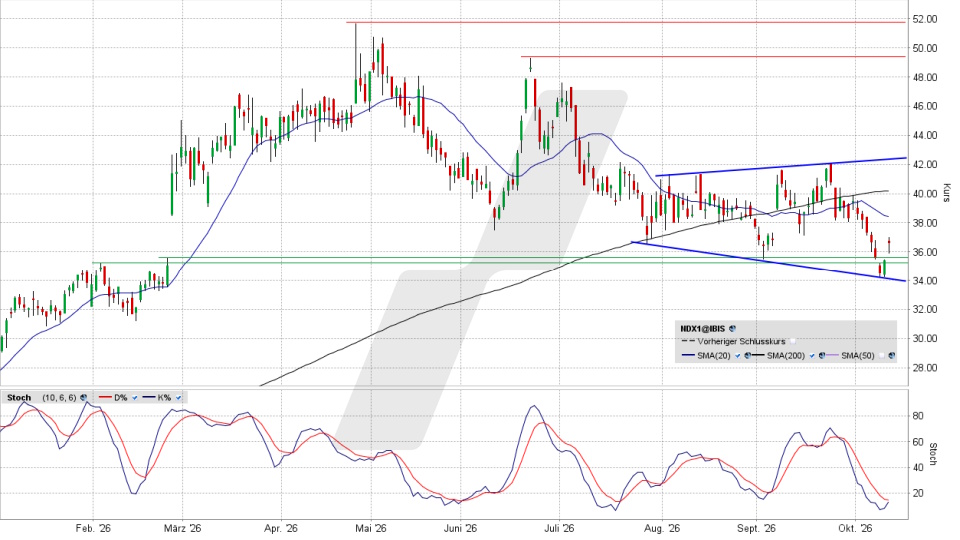Click the 52.00 price axis label
Image resolution: width=960 pixels, height=540 pixels.
click(924, 20)
